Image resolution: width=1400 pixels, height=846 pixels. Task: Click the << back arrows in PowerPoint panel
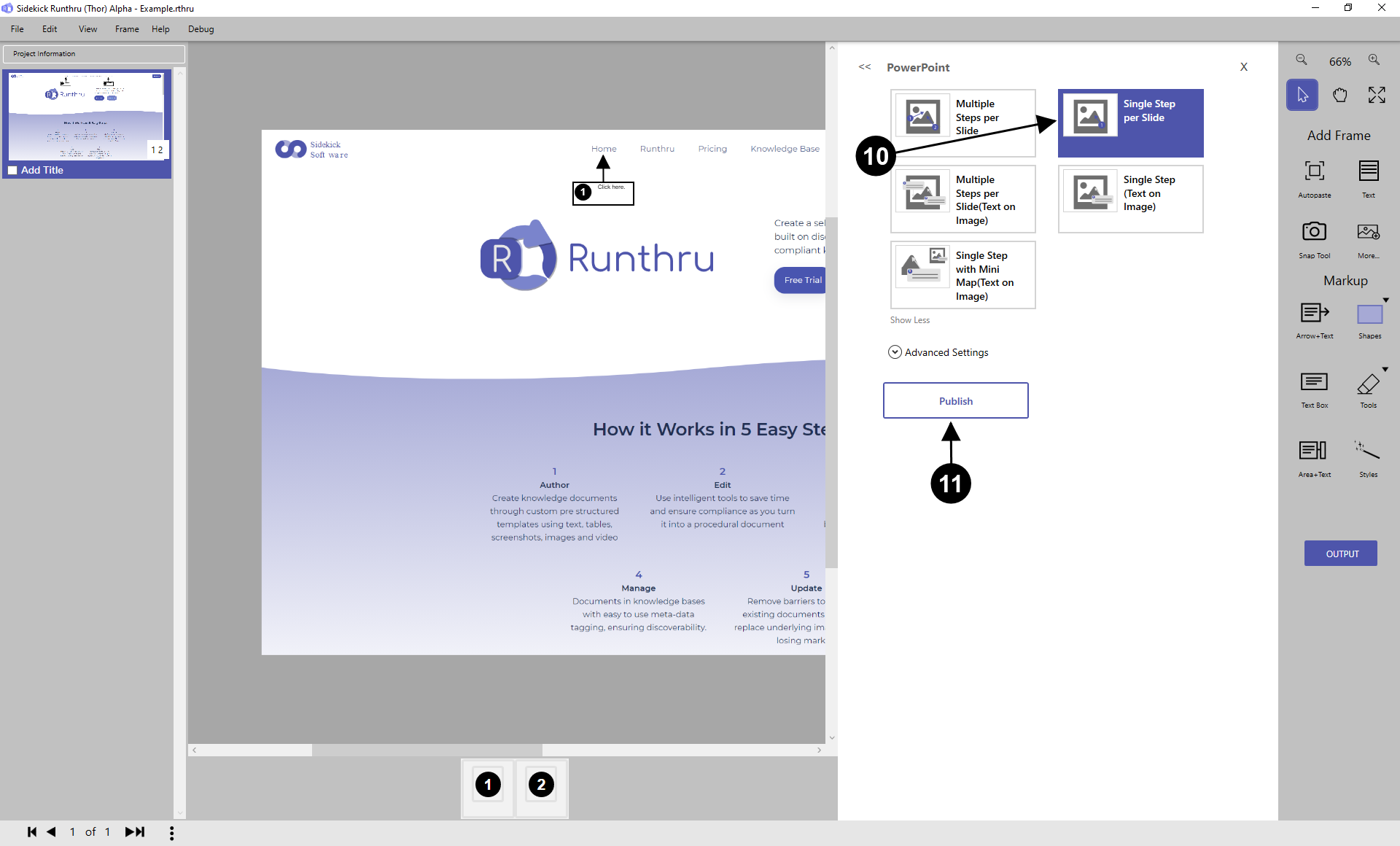click(865, 67)
